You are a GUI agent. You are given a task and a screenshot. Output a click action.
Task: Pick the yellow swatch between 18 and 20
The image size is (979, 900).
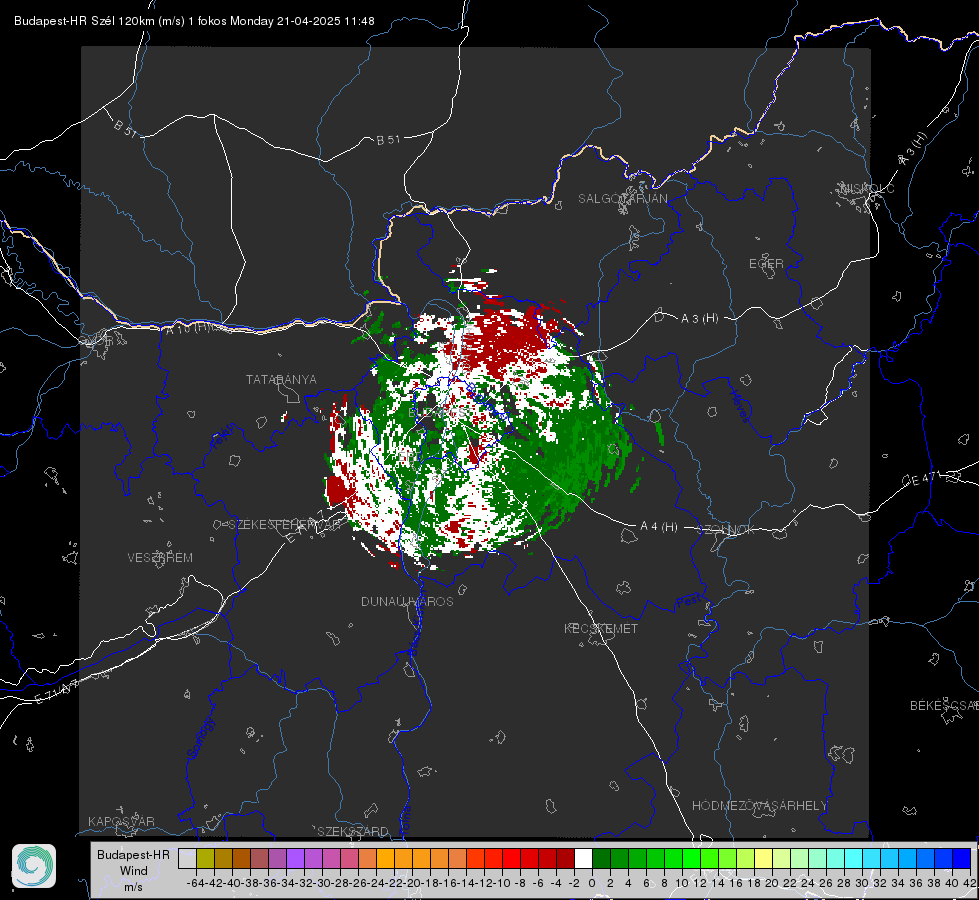coord(763,858)
